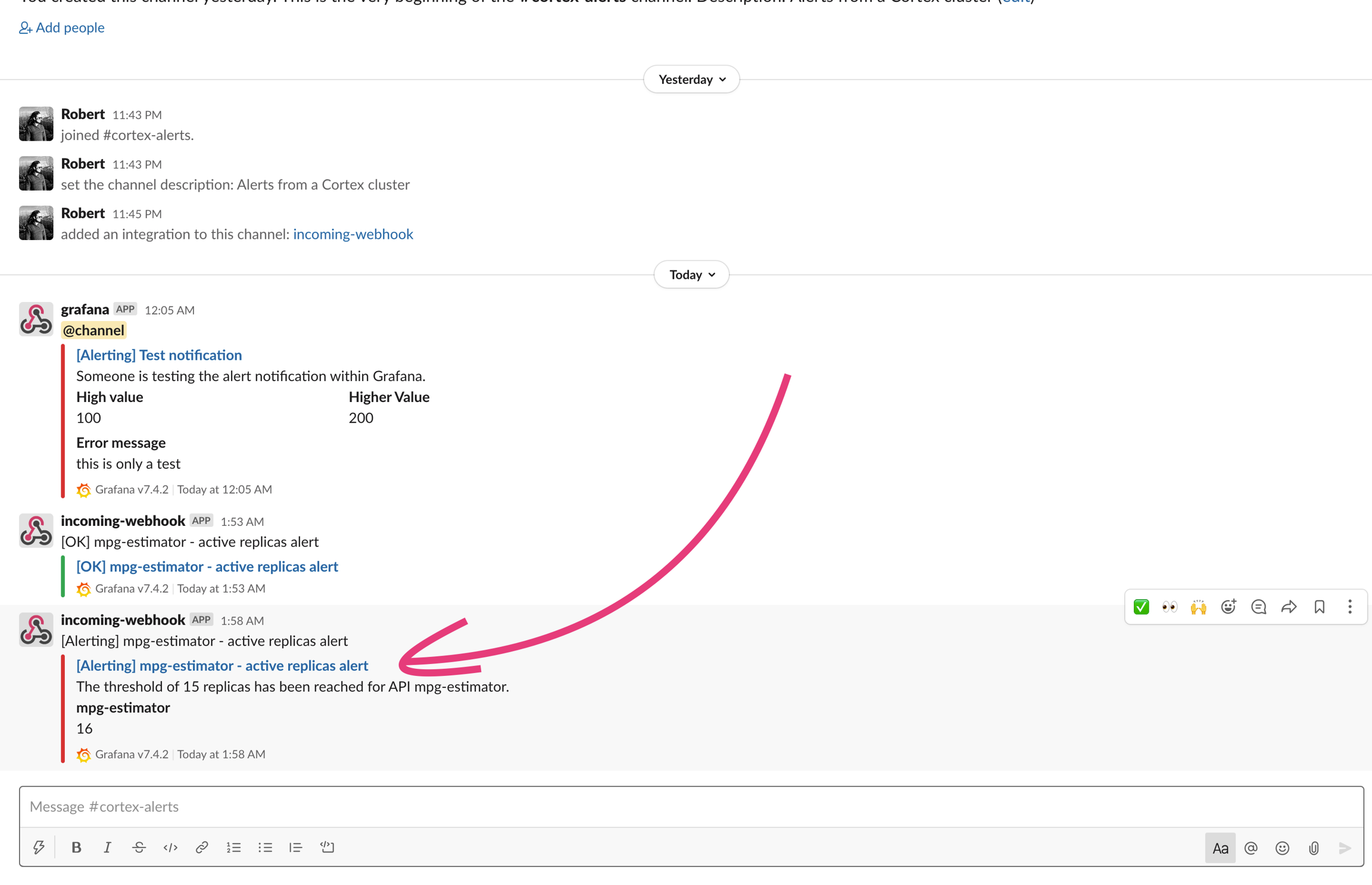Apply strikethrough formatting in composer
Viewport: 1372px width, 885px height.
[139, 847]
